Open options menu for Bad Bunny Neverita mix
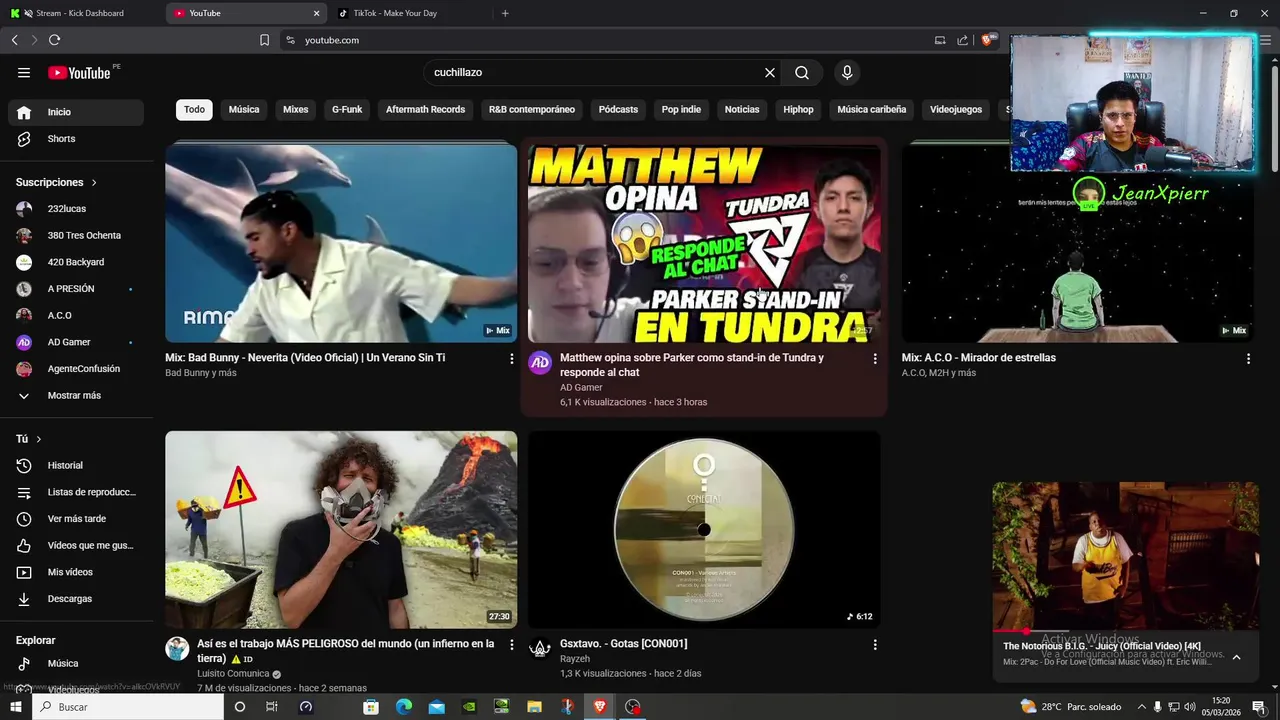Image resolution: width=1280 pixels, height=720 pixels. (512, 358)
